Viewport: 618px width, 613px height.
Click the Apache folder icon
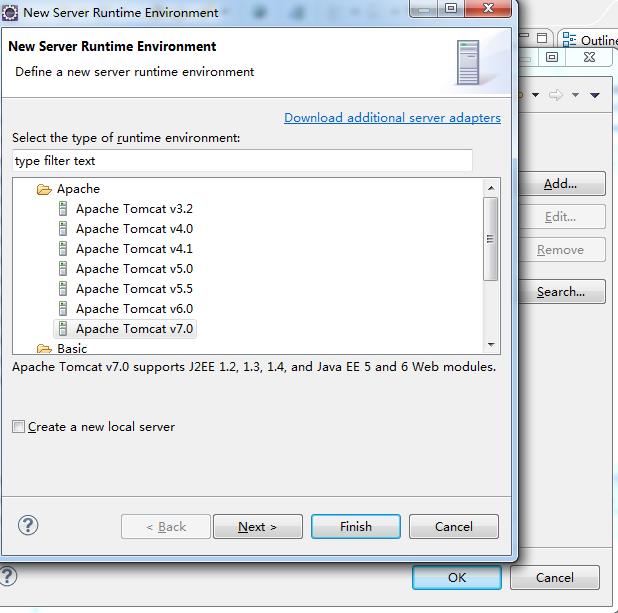point(44,190)
